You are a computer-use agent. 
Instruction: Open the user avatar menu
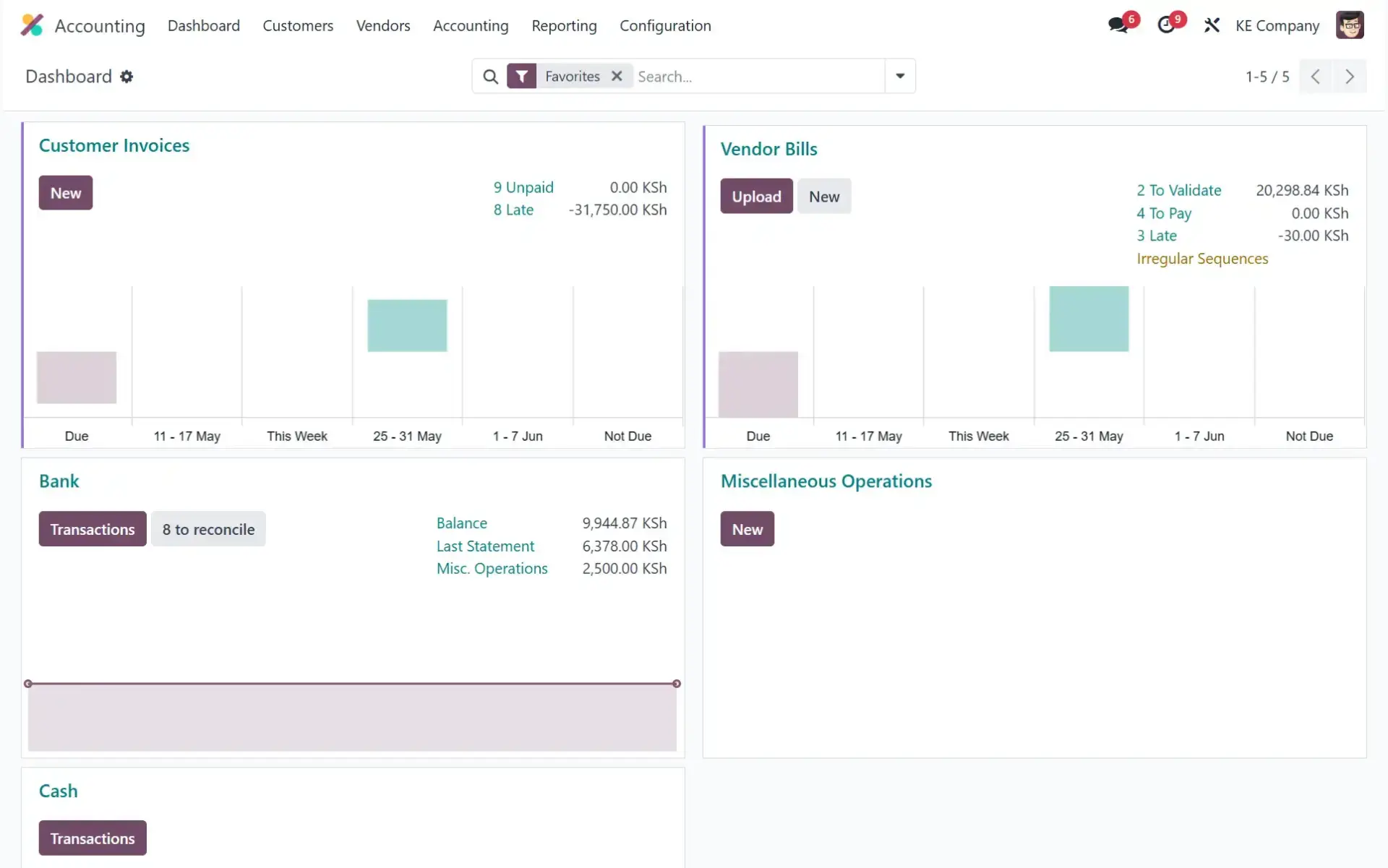pos(1349,25)
